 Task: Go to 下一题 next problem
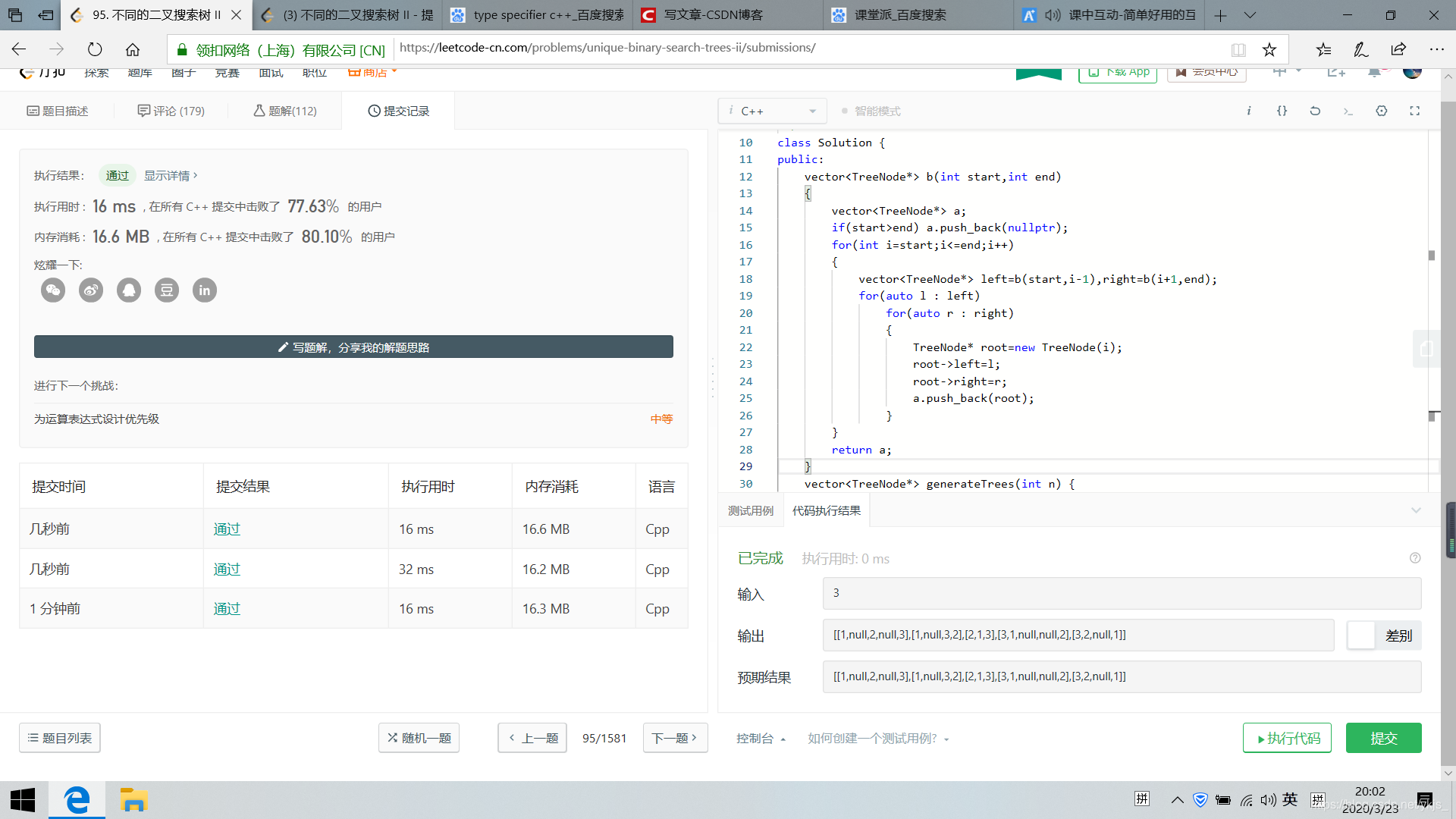[676, 738]
